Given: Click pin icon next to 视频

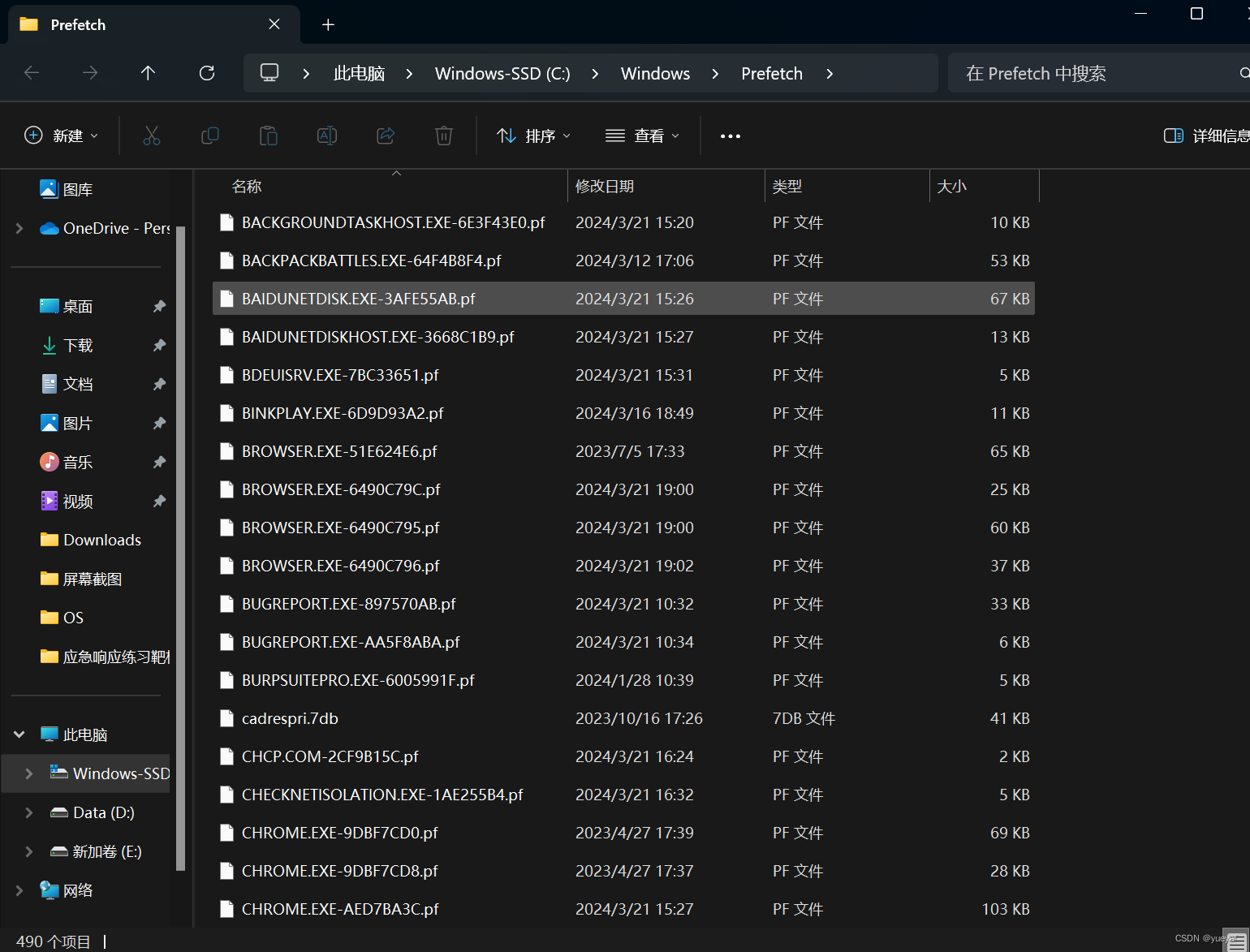Looking at the screenshot, I should 159,501.
